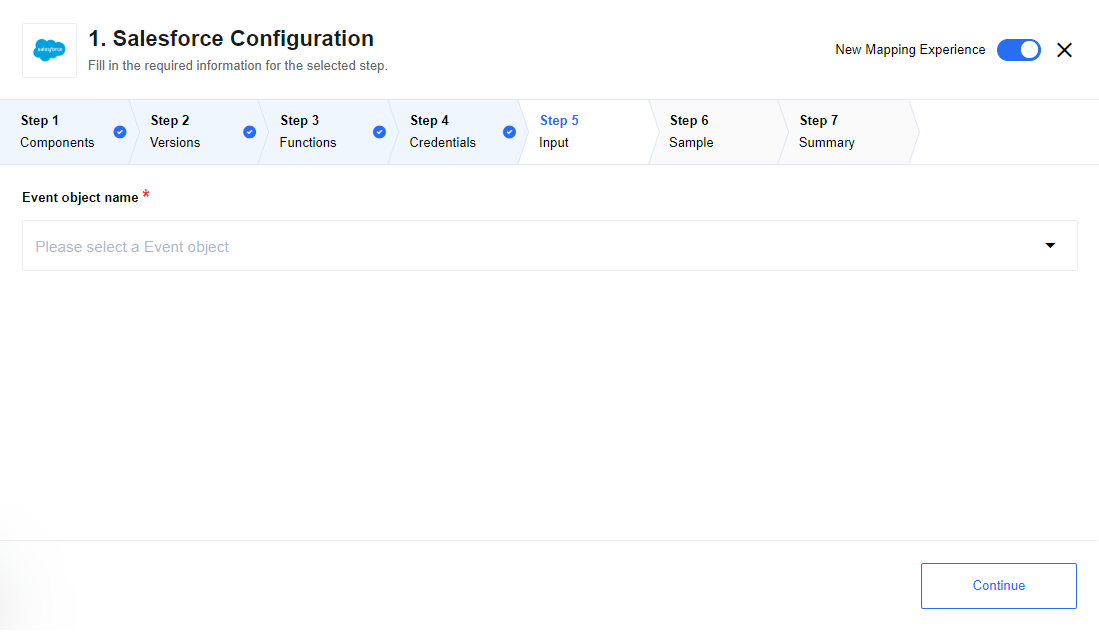Close the Salesforce Configuration dialog

click(1064, 50)
